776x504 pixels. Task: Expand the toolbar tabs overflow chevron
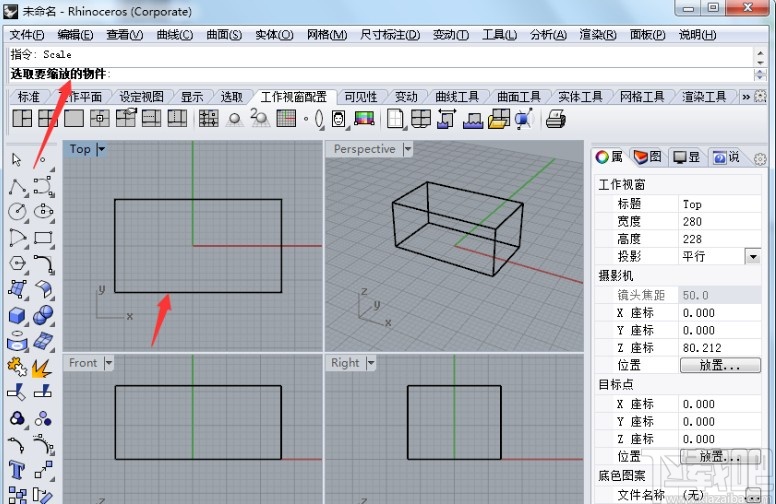coord(746,97)
